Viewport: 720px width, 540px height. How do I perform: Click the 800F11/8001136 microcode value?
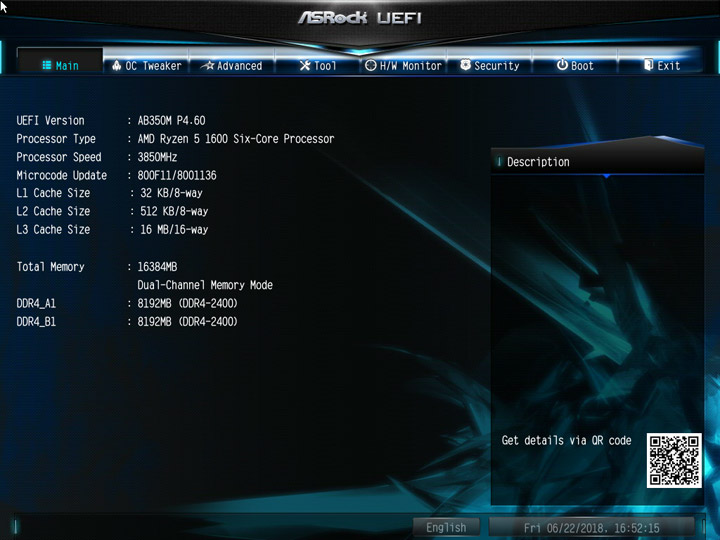[177, 175]
